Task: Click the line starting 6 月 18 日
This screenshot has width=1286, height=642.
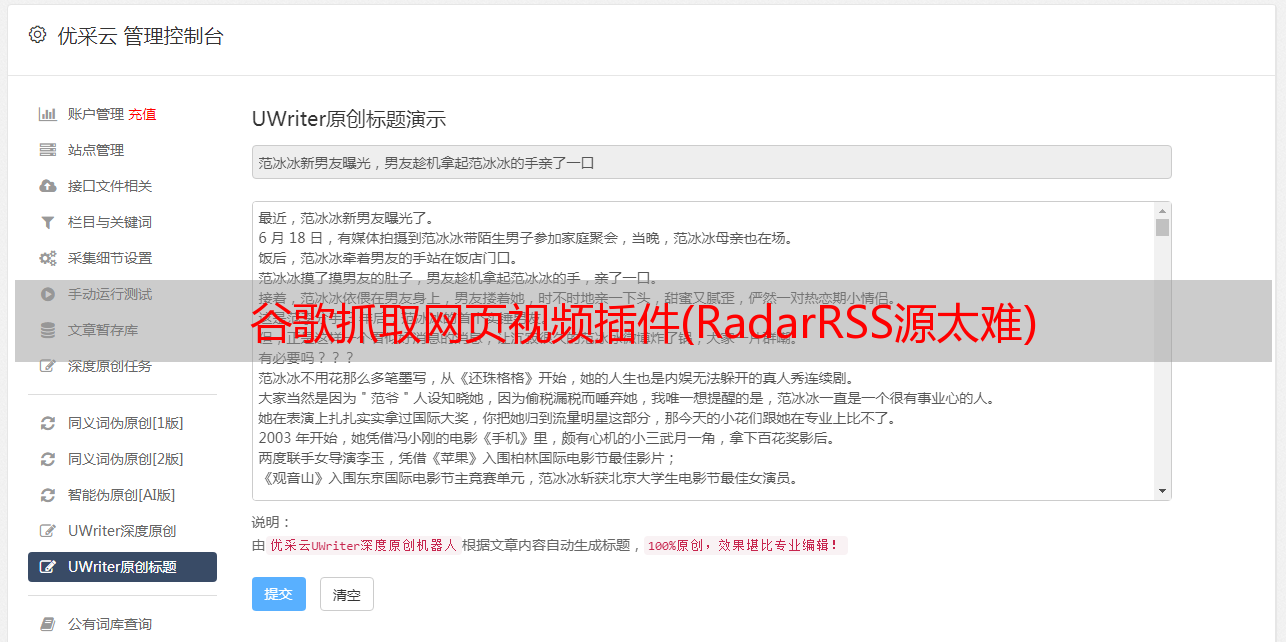Action: coord(526,238)
